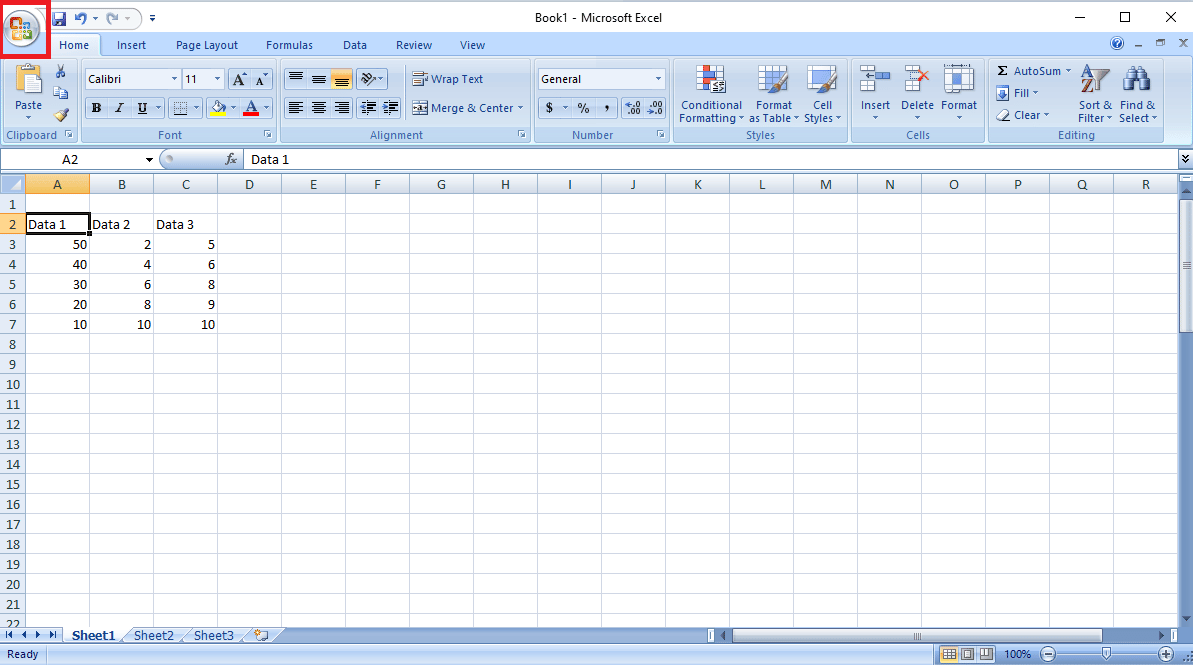Click the Insert Function fx icon
Screen dimensions: 1193x665
click(231, 159)
